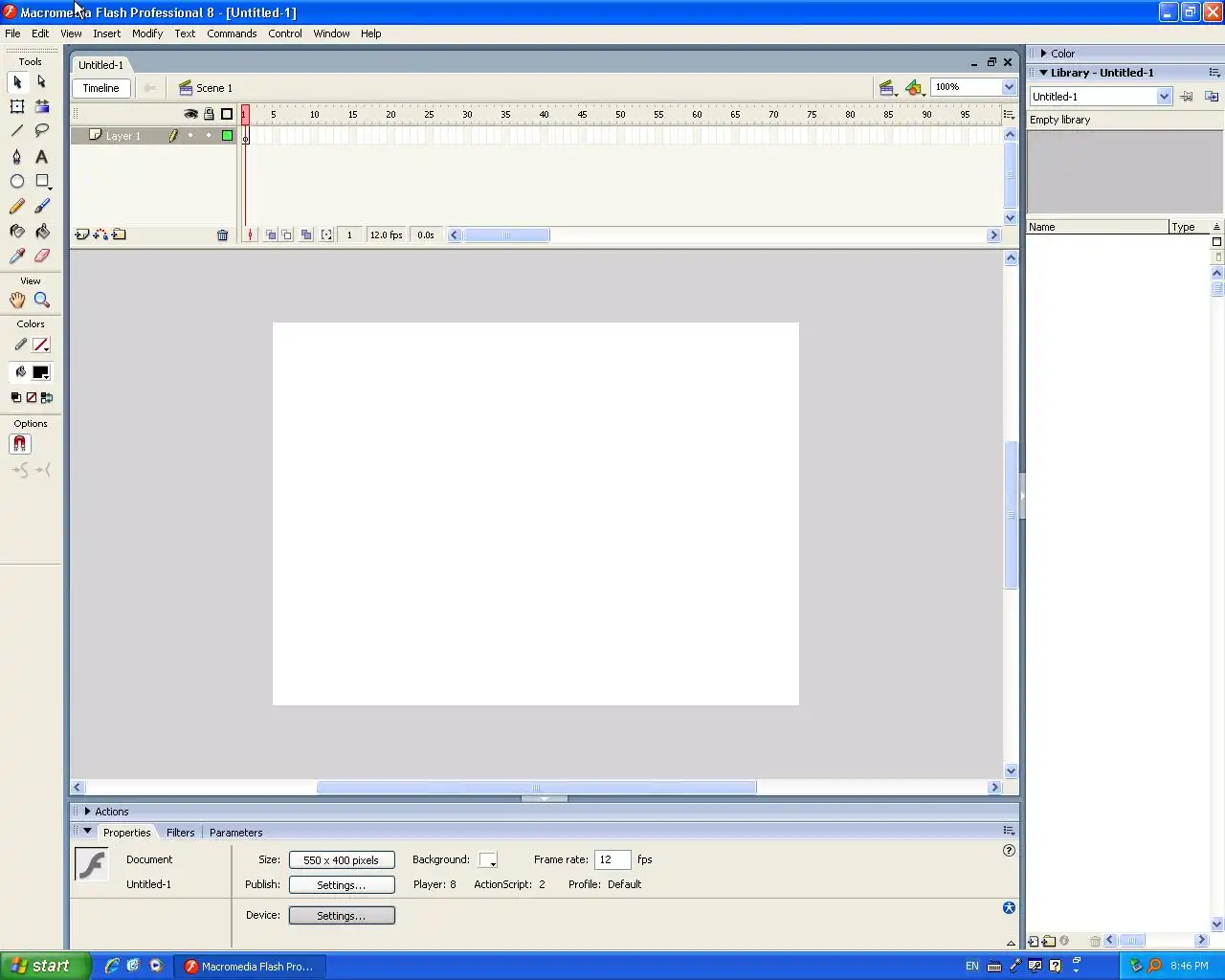Open the Background color swatch
Screen dimensions: 1225x980
click(x=488, y=860)
